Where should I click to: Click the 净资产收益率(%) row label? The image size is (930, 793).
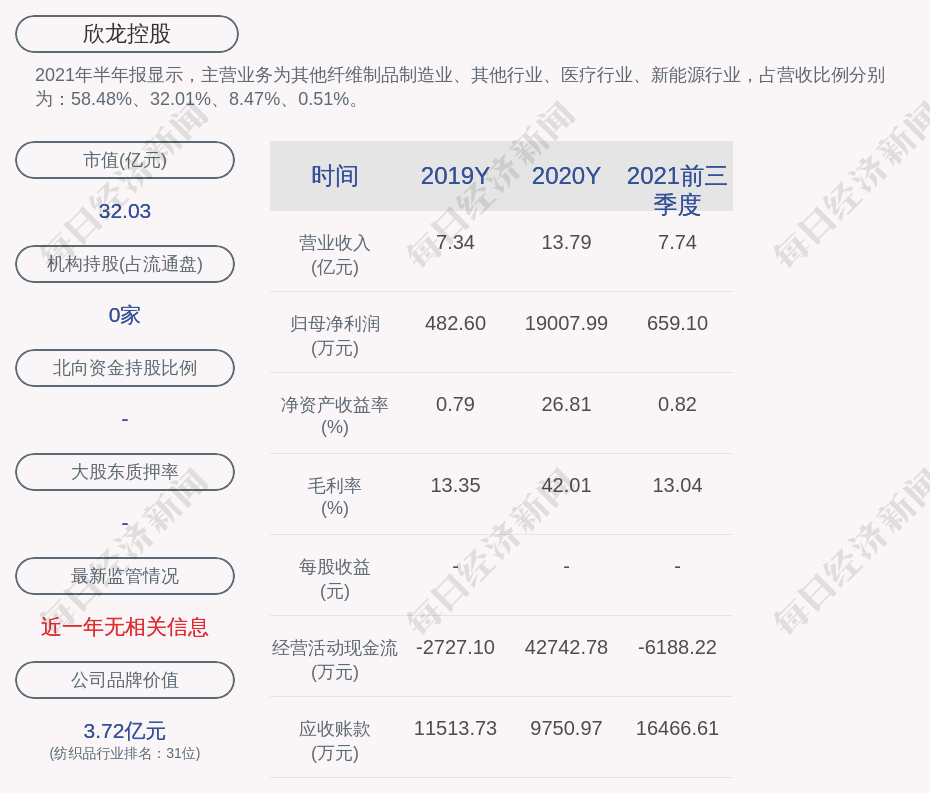[334, 415]
